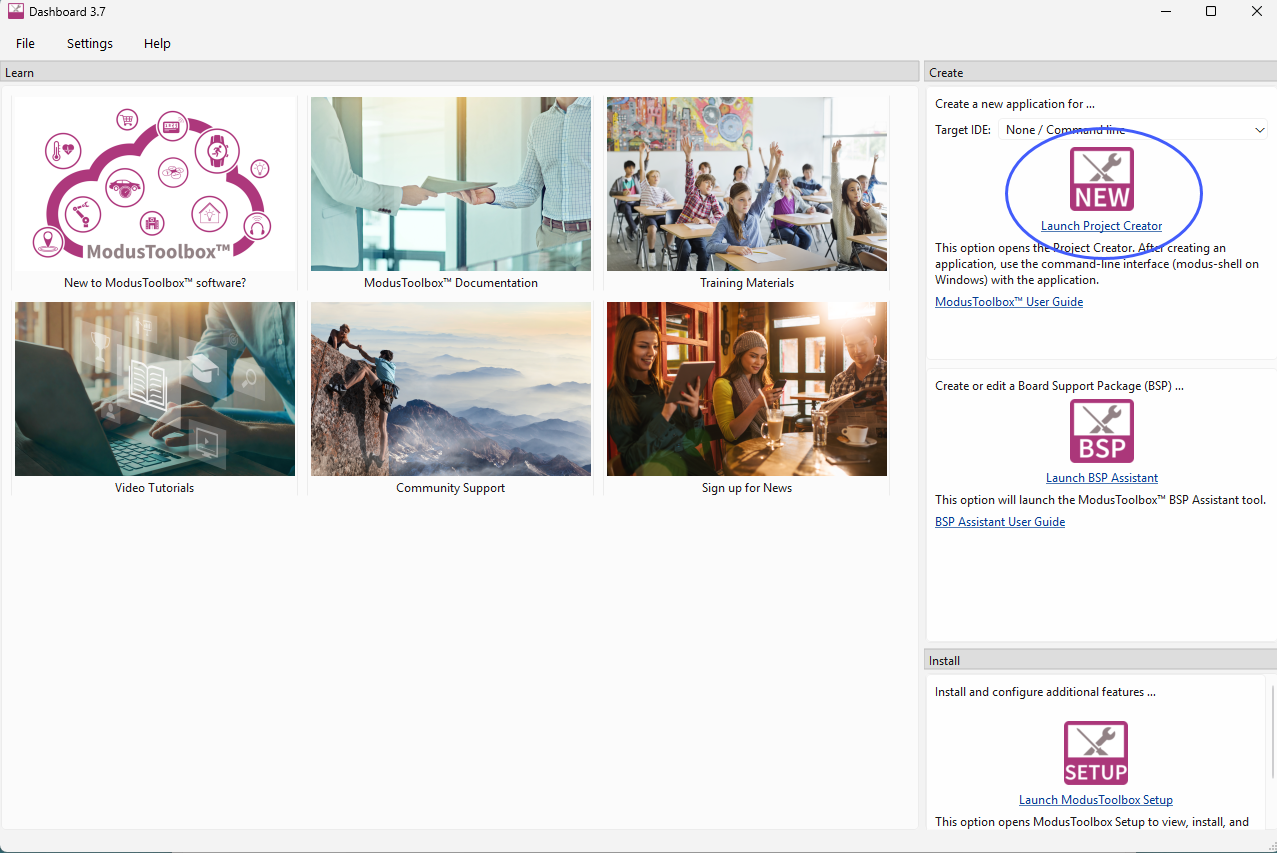Click the New to ModusToolbox software? caption
The width and height of the screenshot is (1277, 853).
pos(155,283)
